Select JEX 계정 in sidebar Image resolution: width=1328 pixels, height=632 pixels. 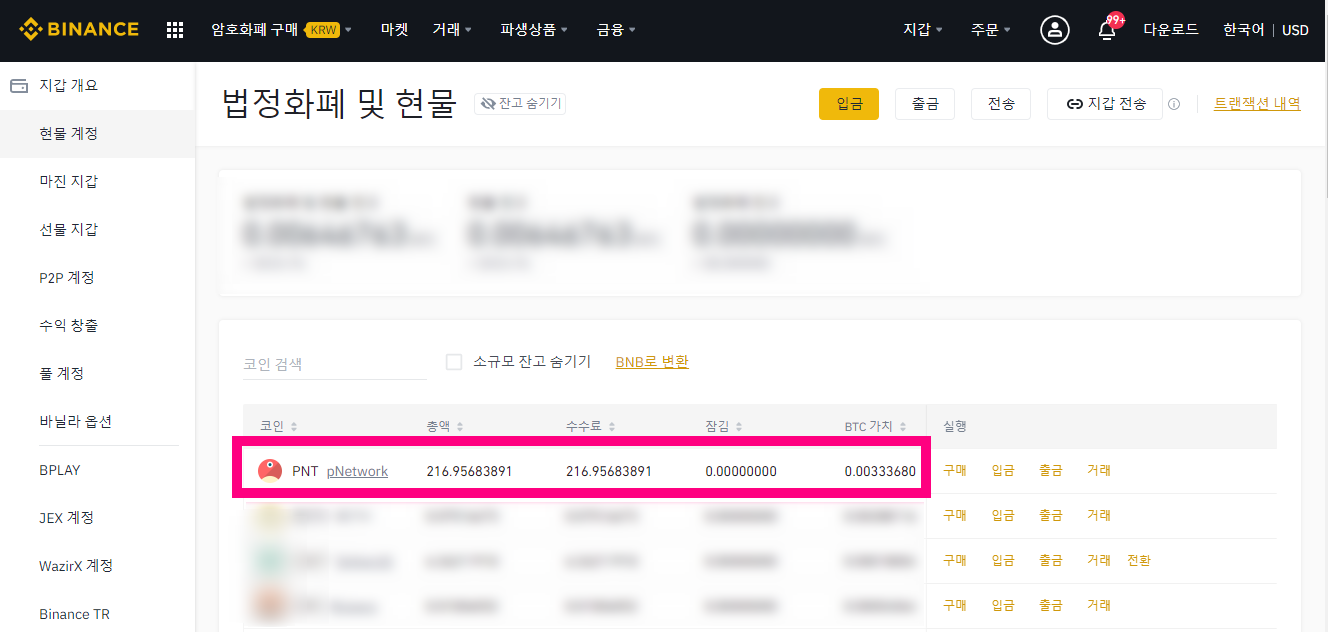97,518
